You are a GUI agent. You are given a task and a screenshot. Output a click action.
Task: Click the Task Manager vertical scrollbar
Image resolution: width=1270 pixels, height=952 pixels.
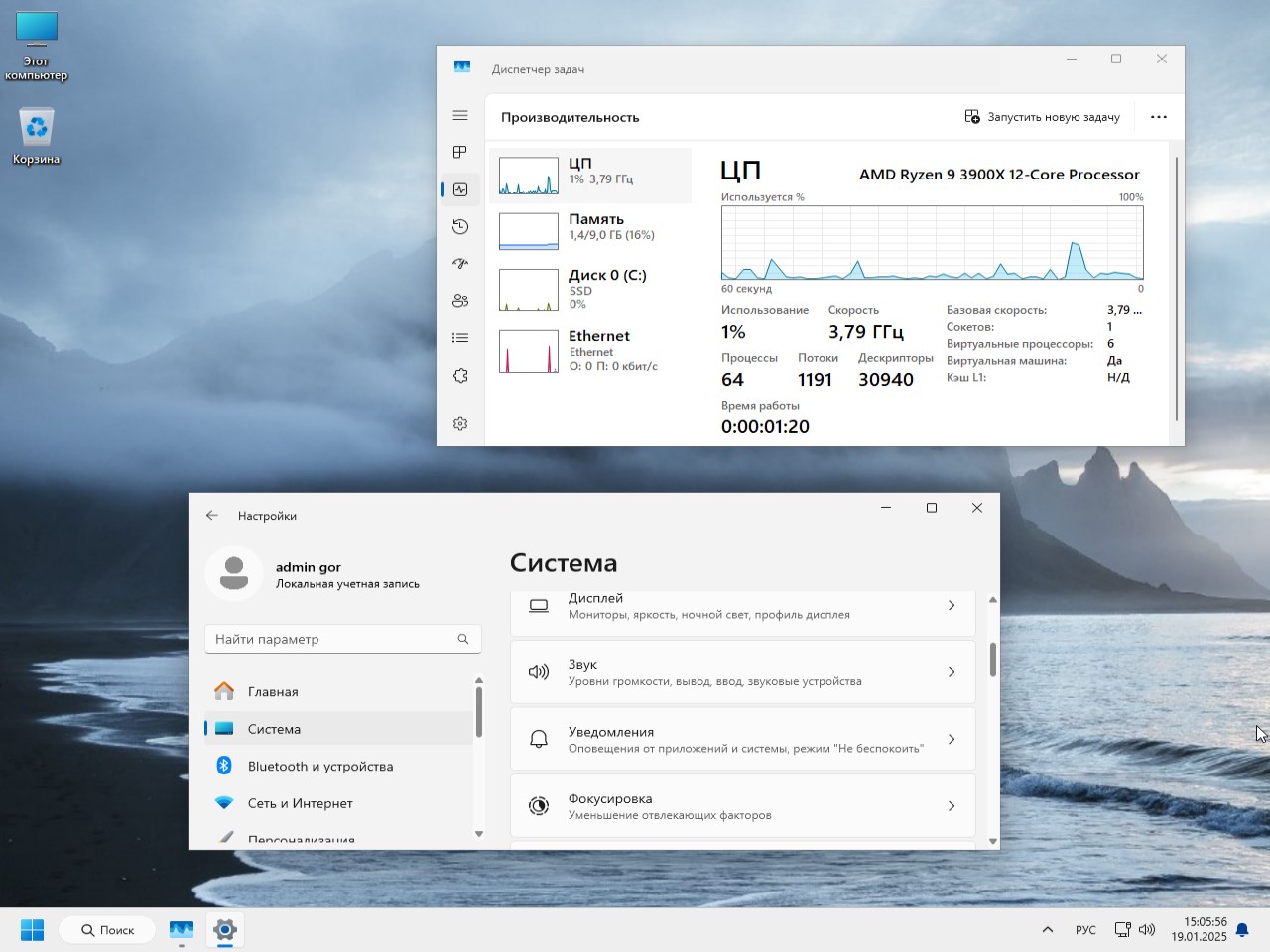point(1178,288)
